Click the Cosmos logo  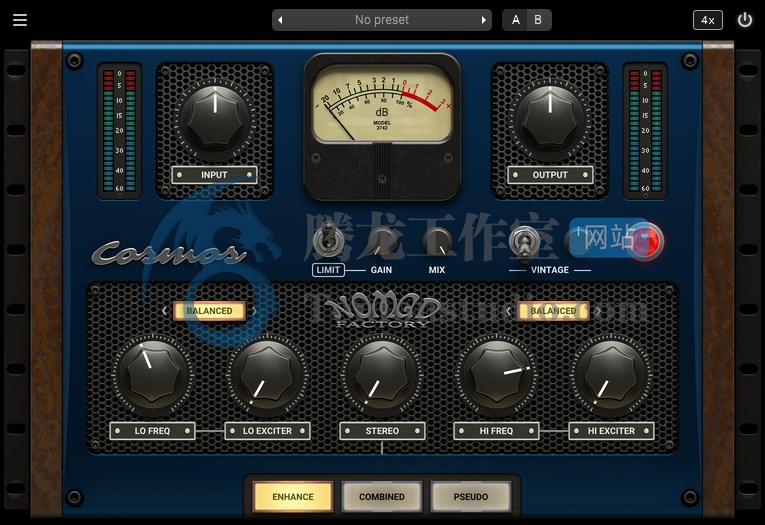tap(168, 253)
